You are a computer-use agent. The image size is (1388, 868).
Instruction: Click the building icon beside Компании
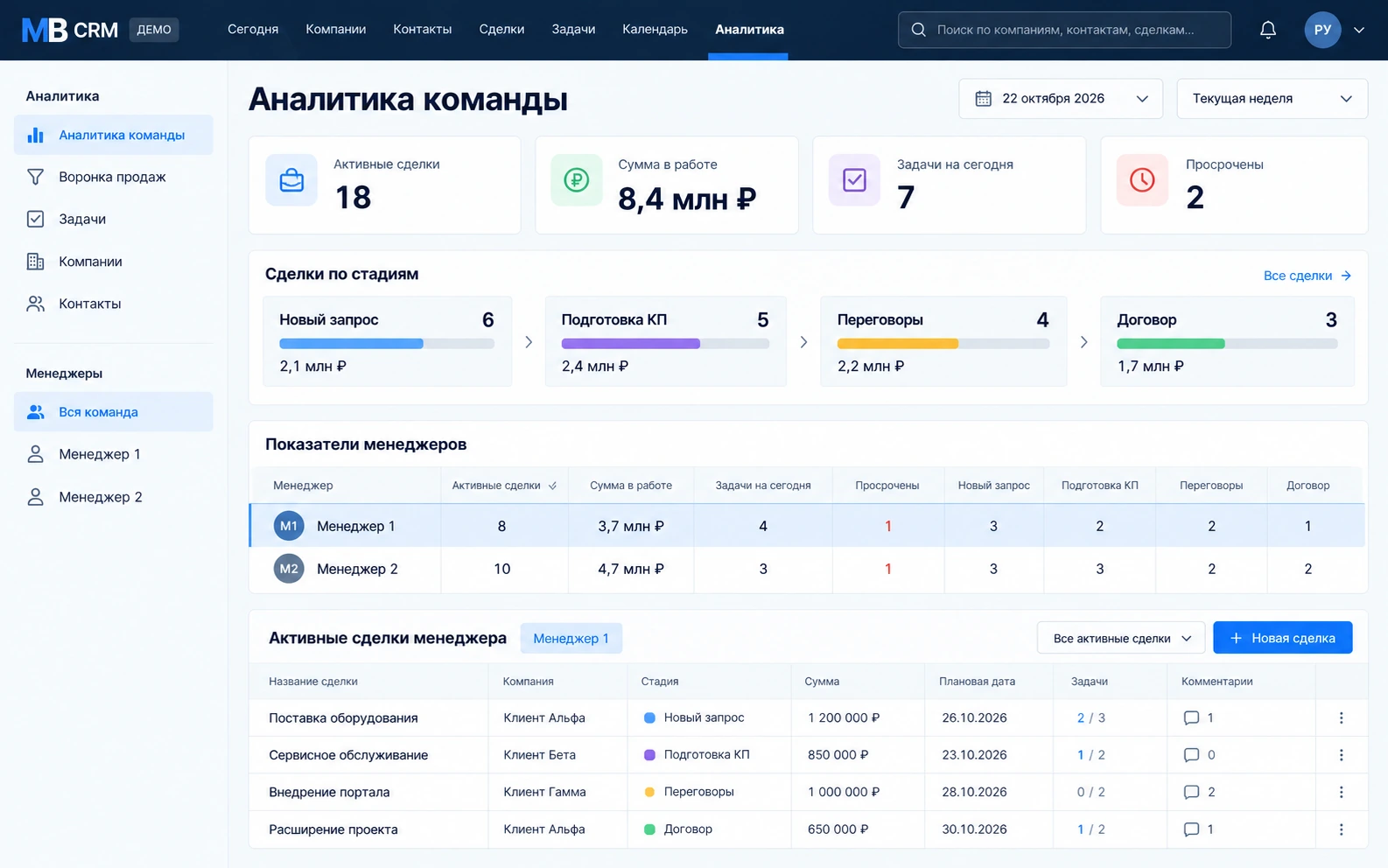pyautogui.click(x=35, y=262)
